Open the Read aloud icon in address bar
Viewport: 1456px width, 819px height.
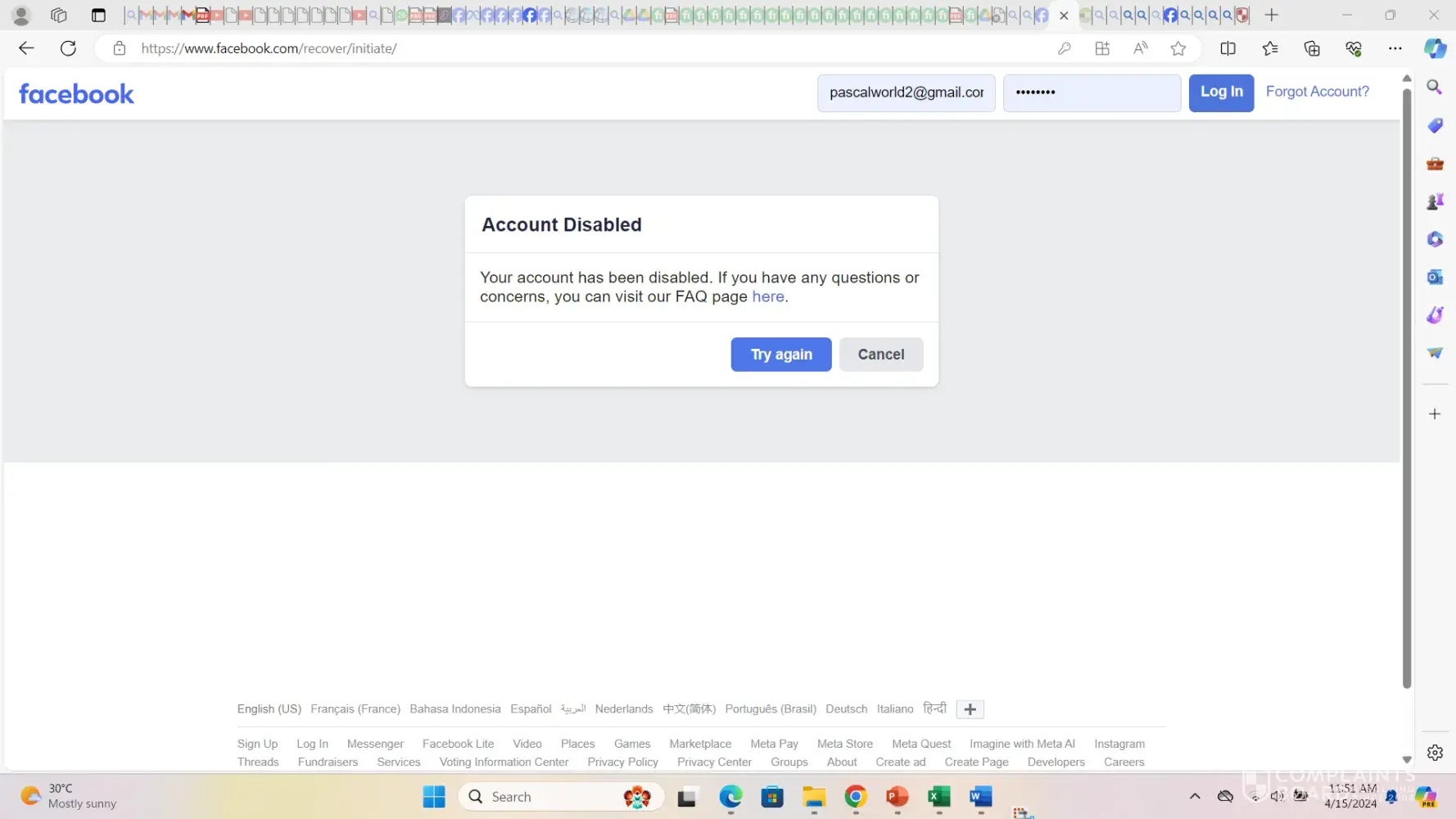[x=1140, y=48]
